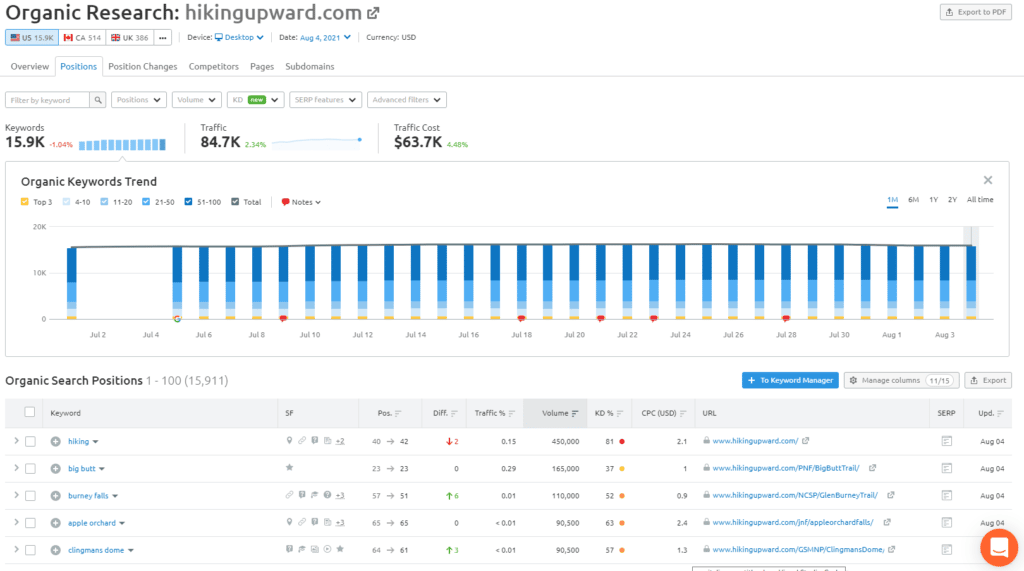The image size is (1024, 571).
Task: Add 'clingmans dome' keyword with plus icon
Action: [56, 550]
